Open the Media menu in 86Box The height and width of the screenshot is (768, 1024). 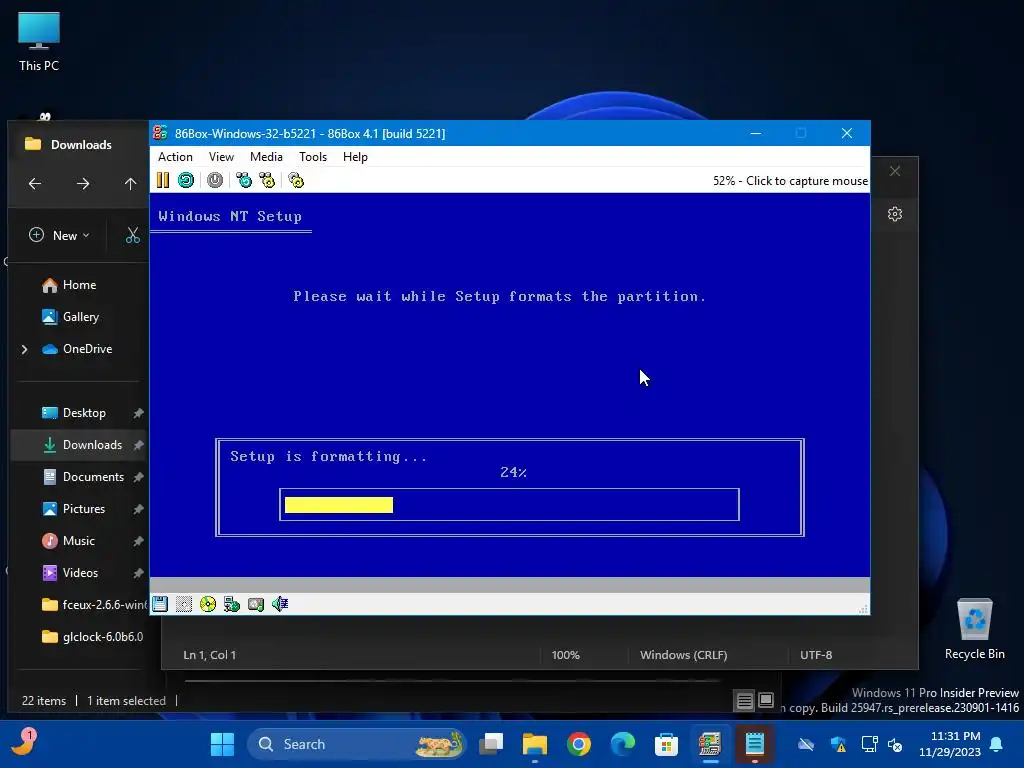pos(266,157)
